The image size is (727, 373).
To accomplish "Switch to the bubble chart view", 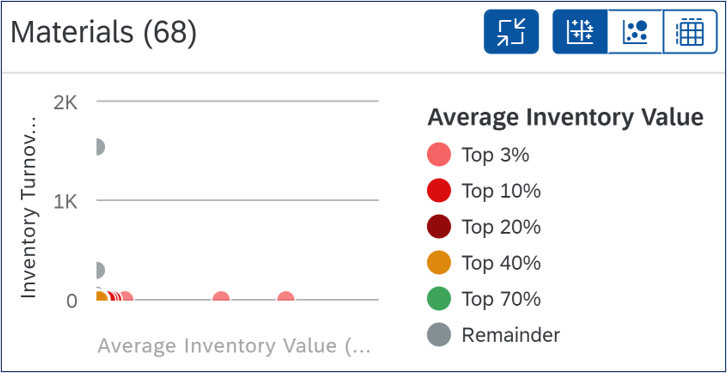I will tap(635, 32).
